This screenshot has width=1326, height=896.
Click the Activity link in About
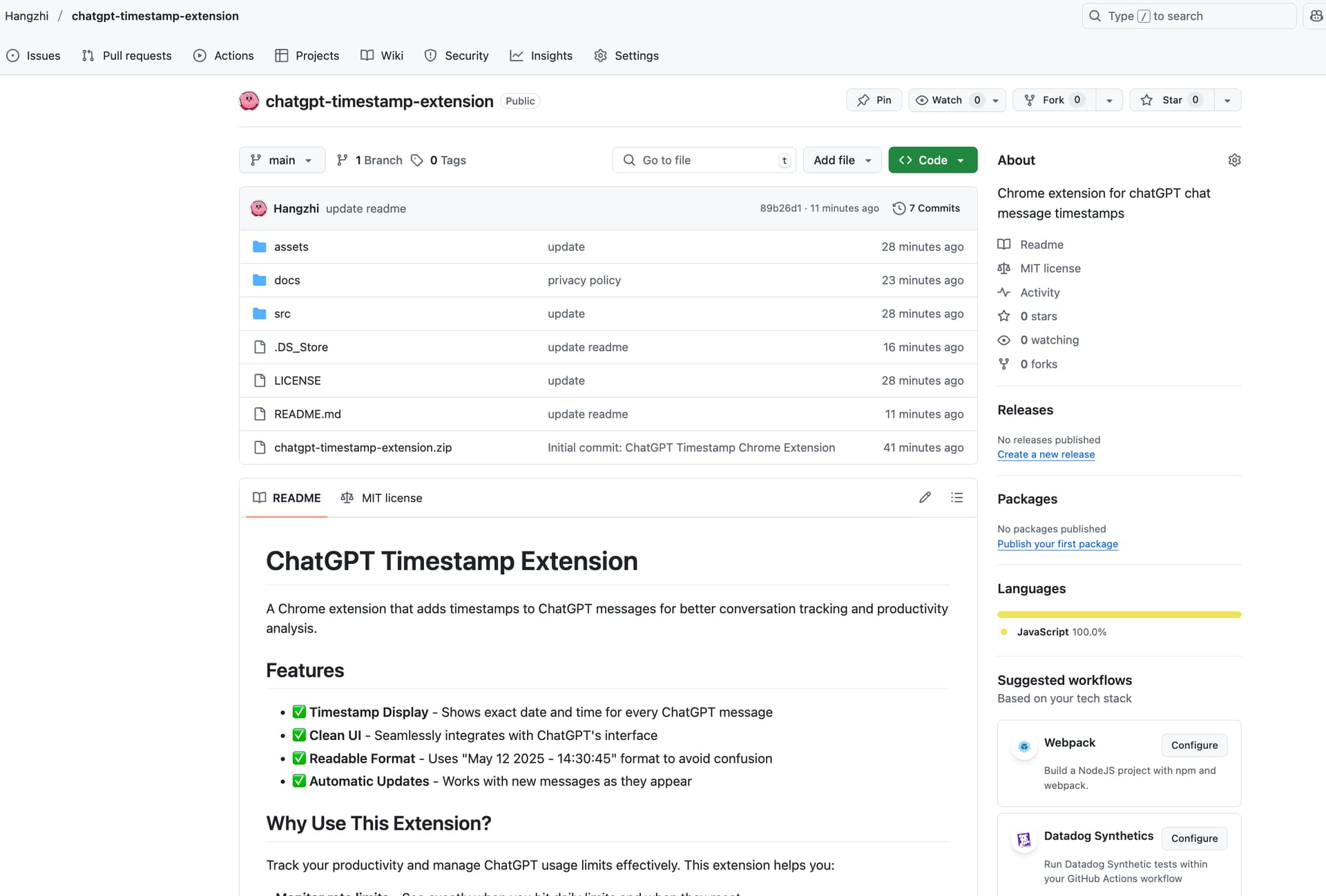pos(1040,293)
